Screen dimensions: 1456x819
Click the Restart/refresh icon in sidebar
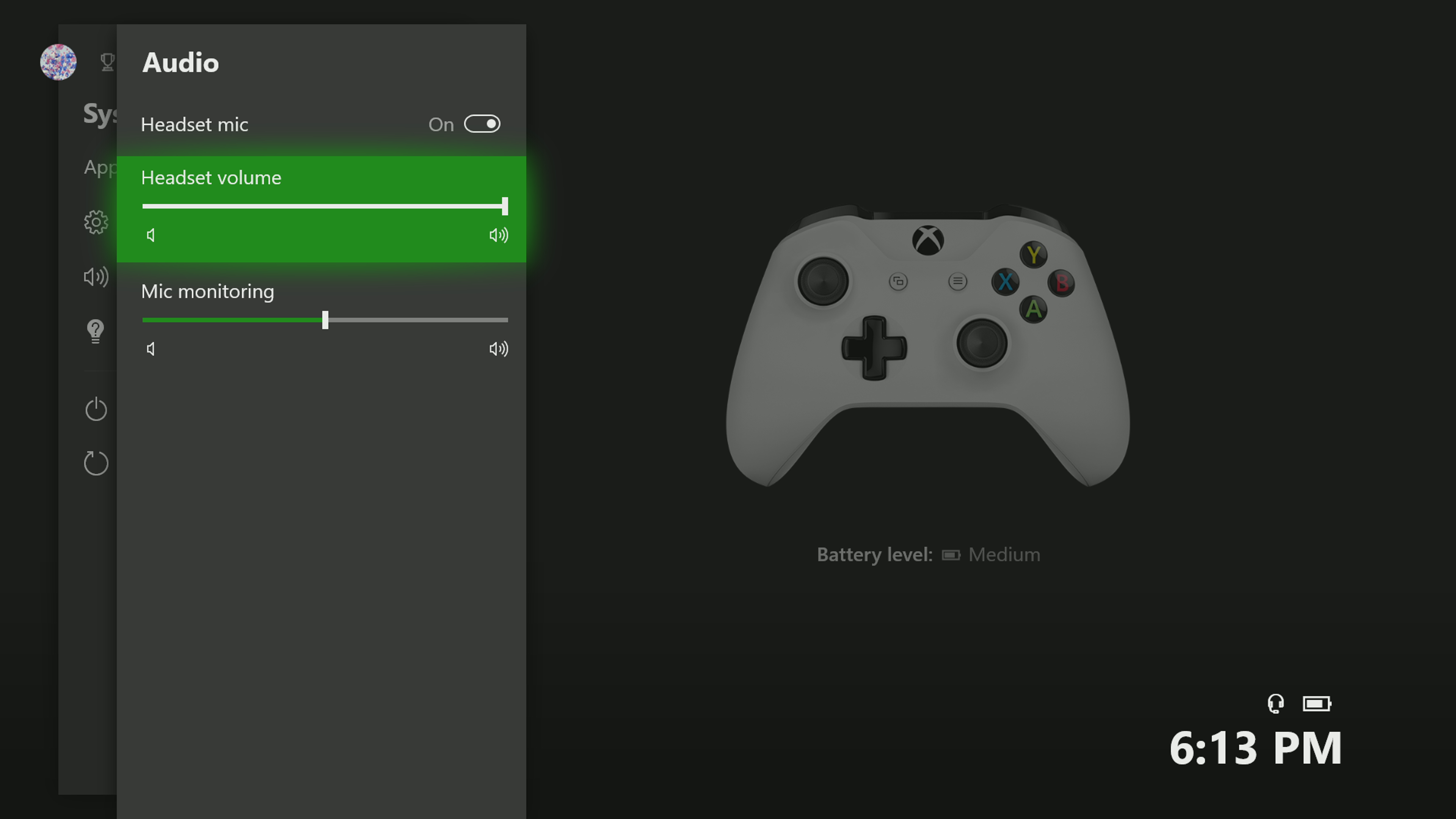(x=95, y=462)
